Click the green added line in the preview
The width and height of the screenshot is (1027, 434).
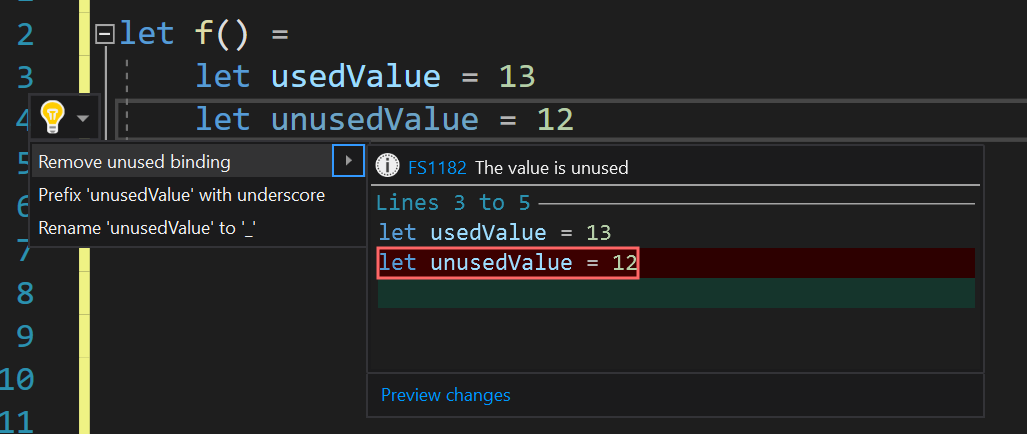pos(676,293)
